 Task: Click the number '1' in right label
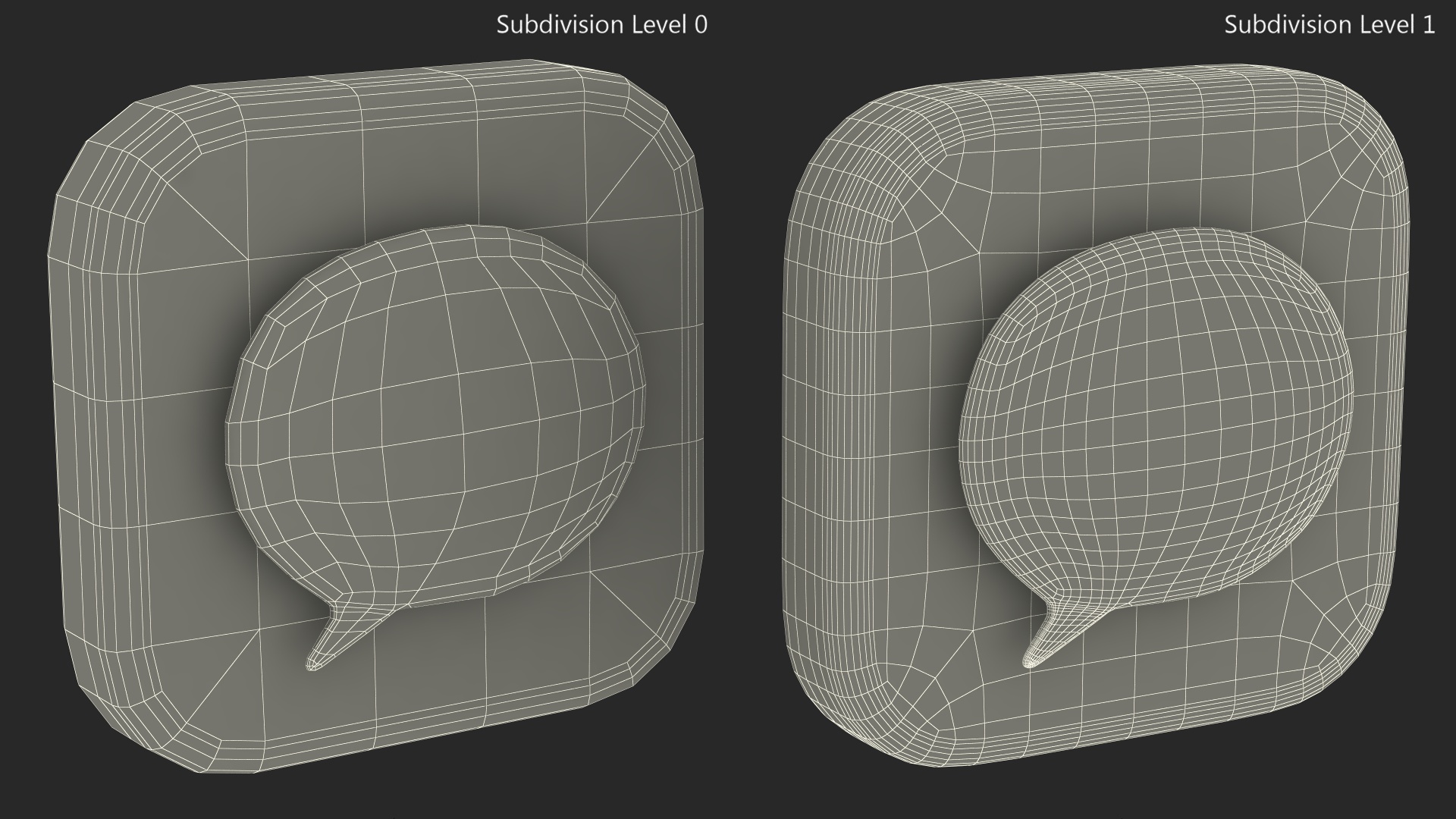(1429, 24)
